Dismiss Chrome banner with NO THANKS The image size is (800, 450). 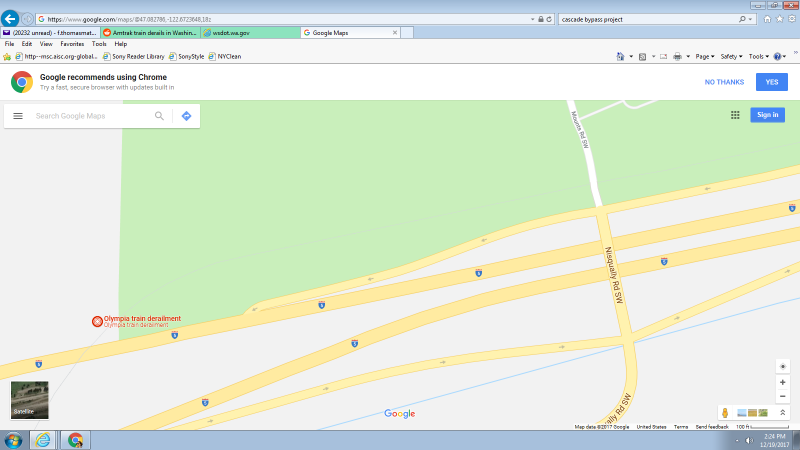[x=724, y=82]
